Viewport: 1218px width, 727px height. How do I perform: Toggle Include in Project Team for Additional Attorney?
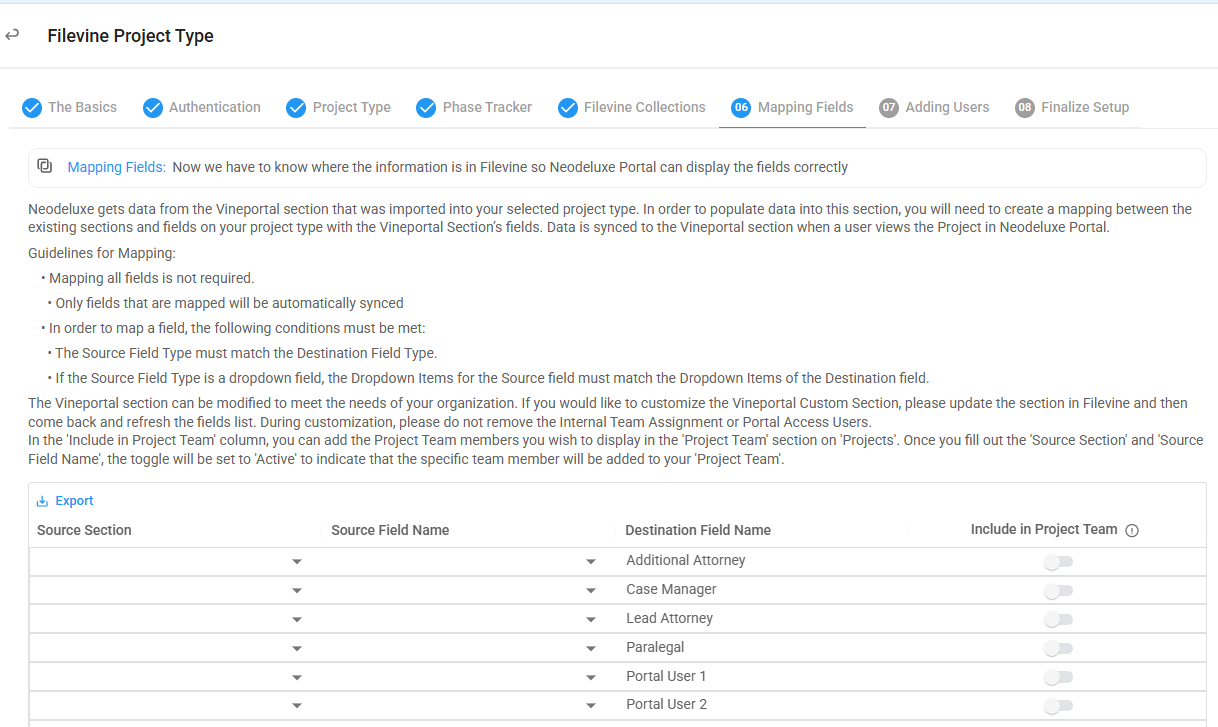click(x=1058, y=562)
